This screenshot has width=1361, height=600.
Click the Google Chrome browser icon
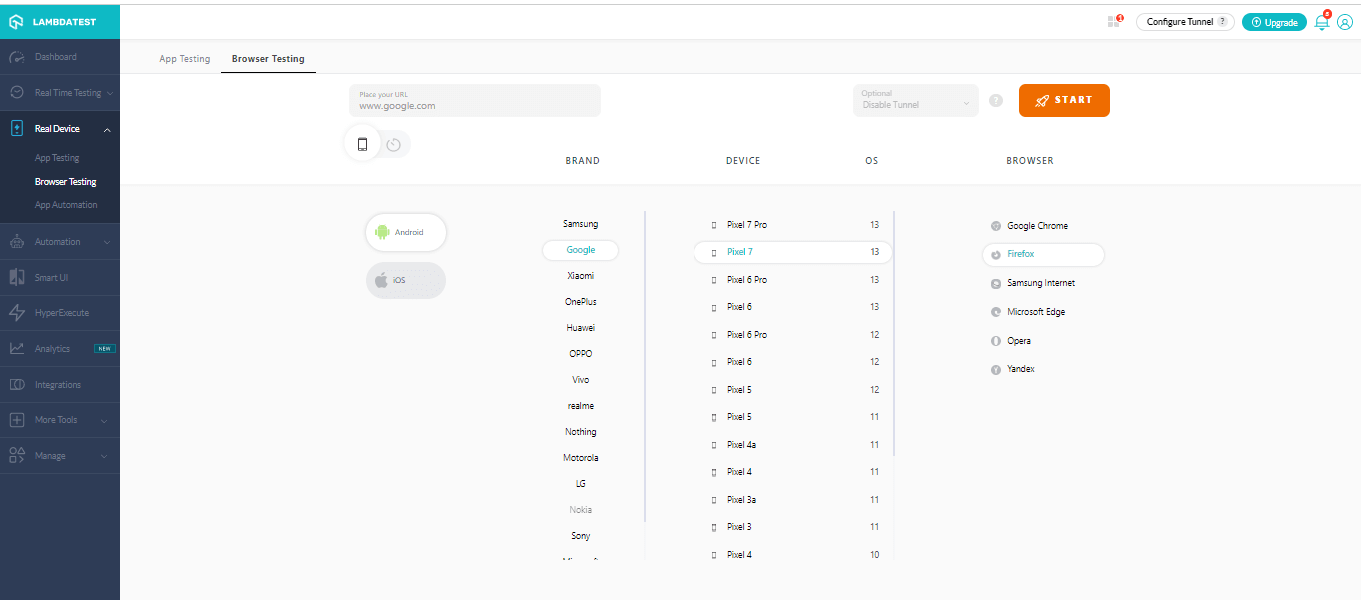pyautogui.click(x=996, y=226)
